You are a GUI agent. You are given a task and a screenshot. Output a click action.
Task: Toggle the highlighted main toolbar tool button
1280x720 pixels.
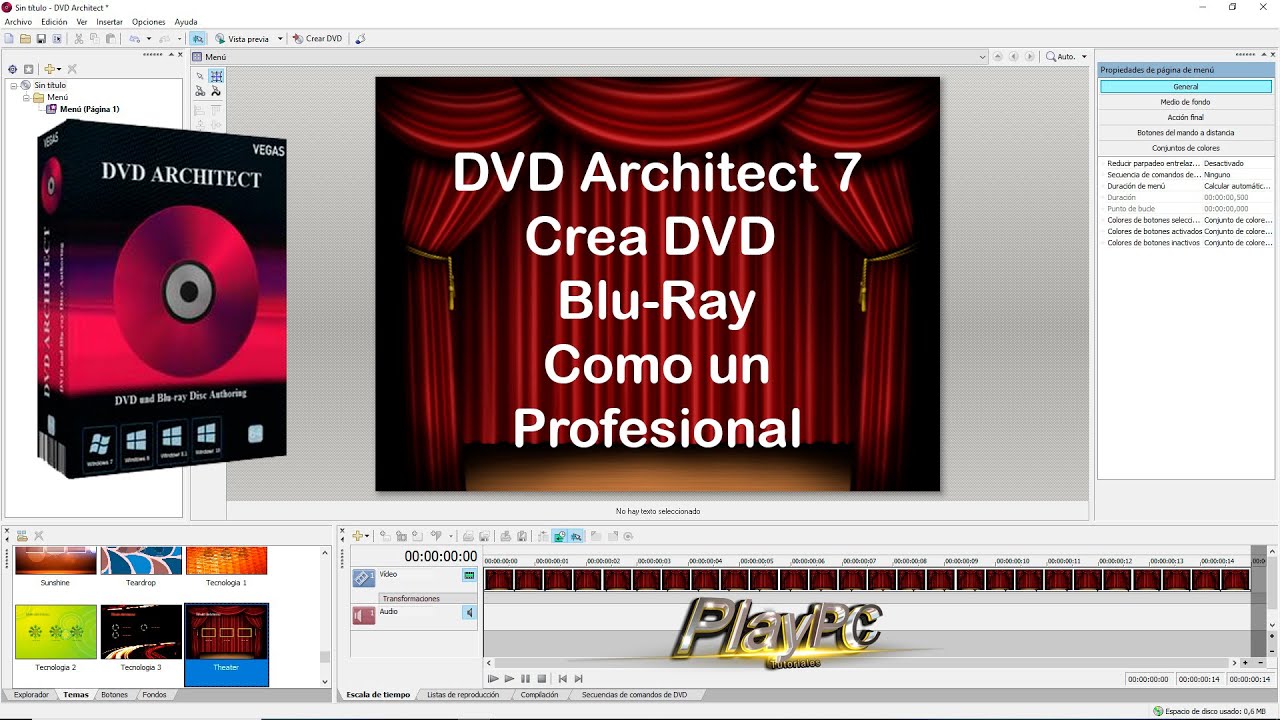[198, 39]
